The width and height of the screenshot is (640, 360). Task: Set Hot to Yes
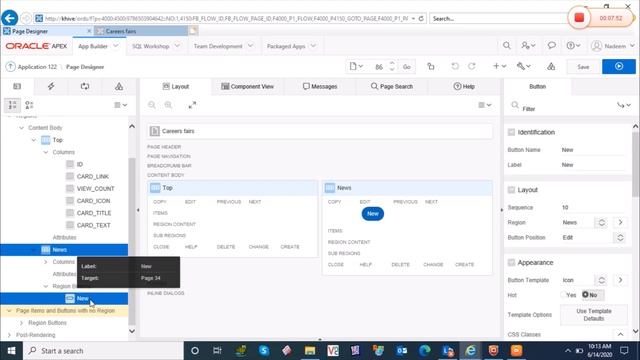(x=569, y=295)
